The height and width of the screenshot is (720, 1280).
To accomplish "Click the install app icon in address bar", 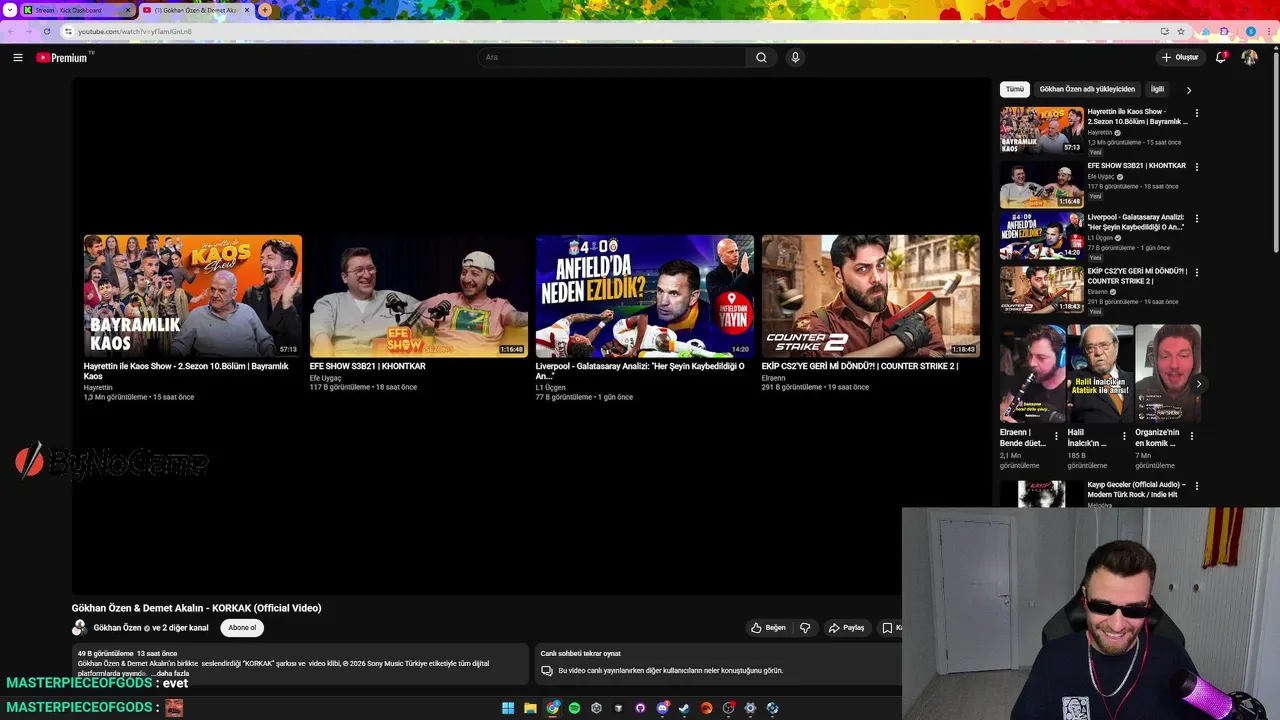I will coord(1165,31).
